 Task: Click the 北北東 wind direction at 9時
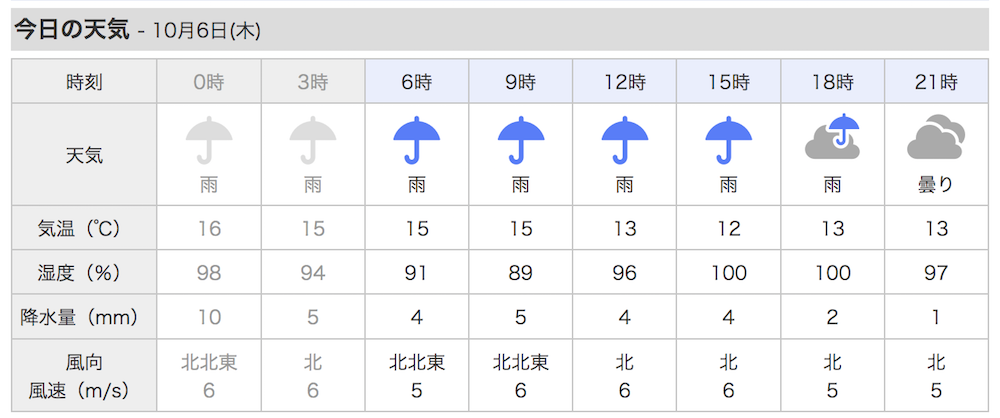coord(520,362)
